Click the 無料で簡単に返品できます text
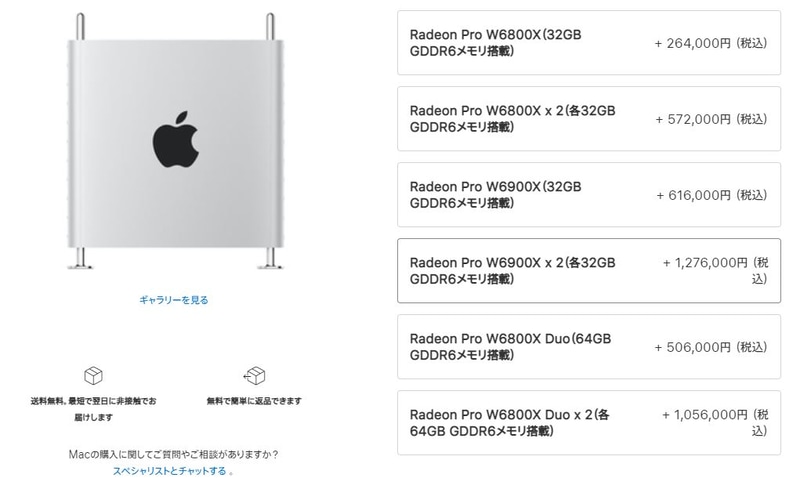The image size is (800, 478). (x=254, y=401)
